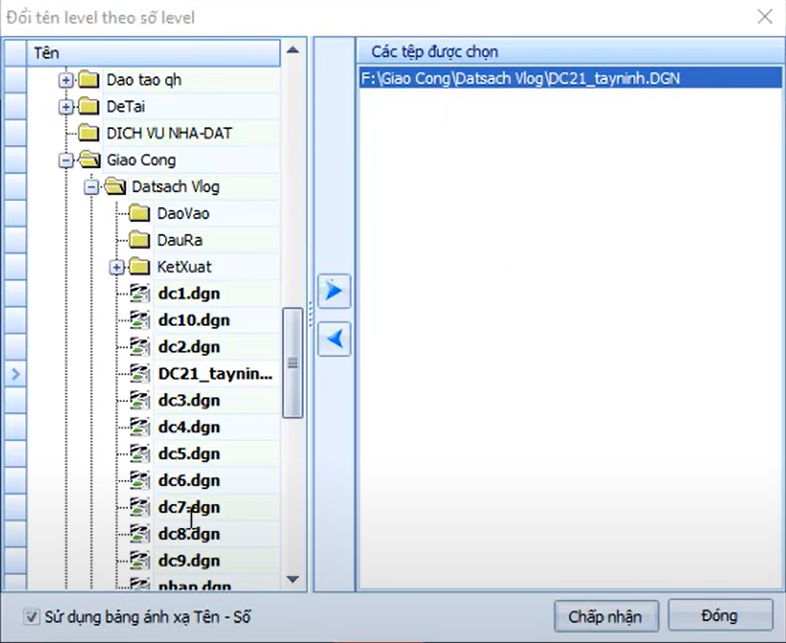786x643 pixels.
Task: Select DC21_tayninh.DGN in the selected files list
Action: (520, 78)
